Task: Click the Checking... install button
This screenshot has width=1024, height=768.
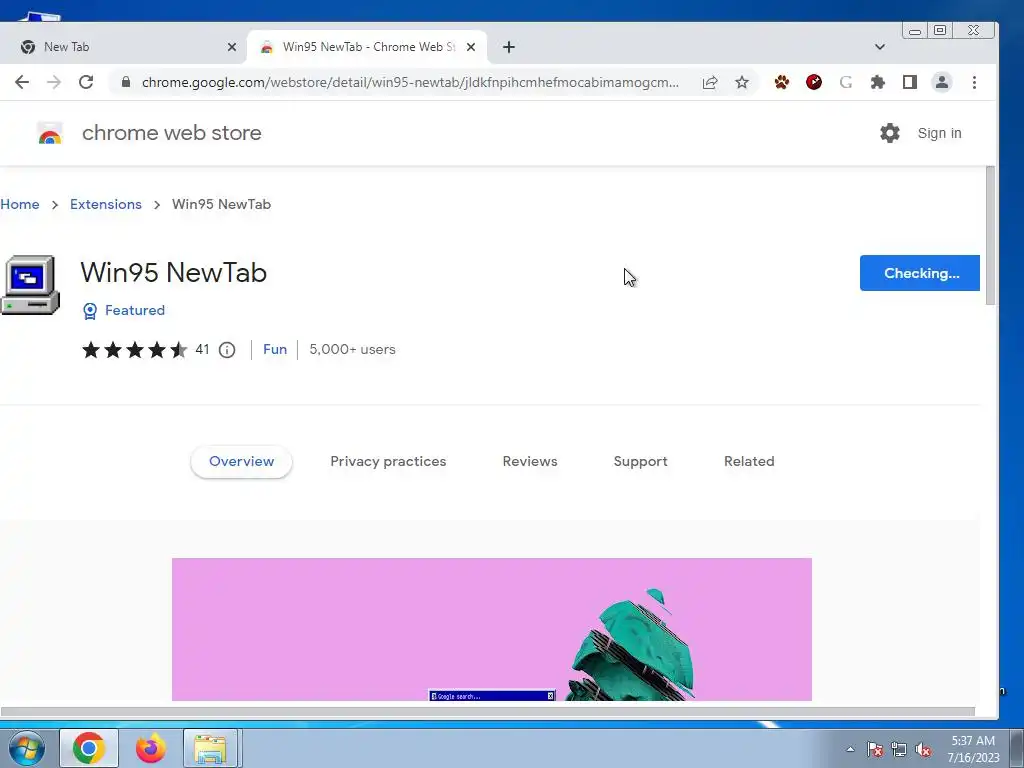Action: [920, 273]
